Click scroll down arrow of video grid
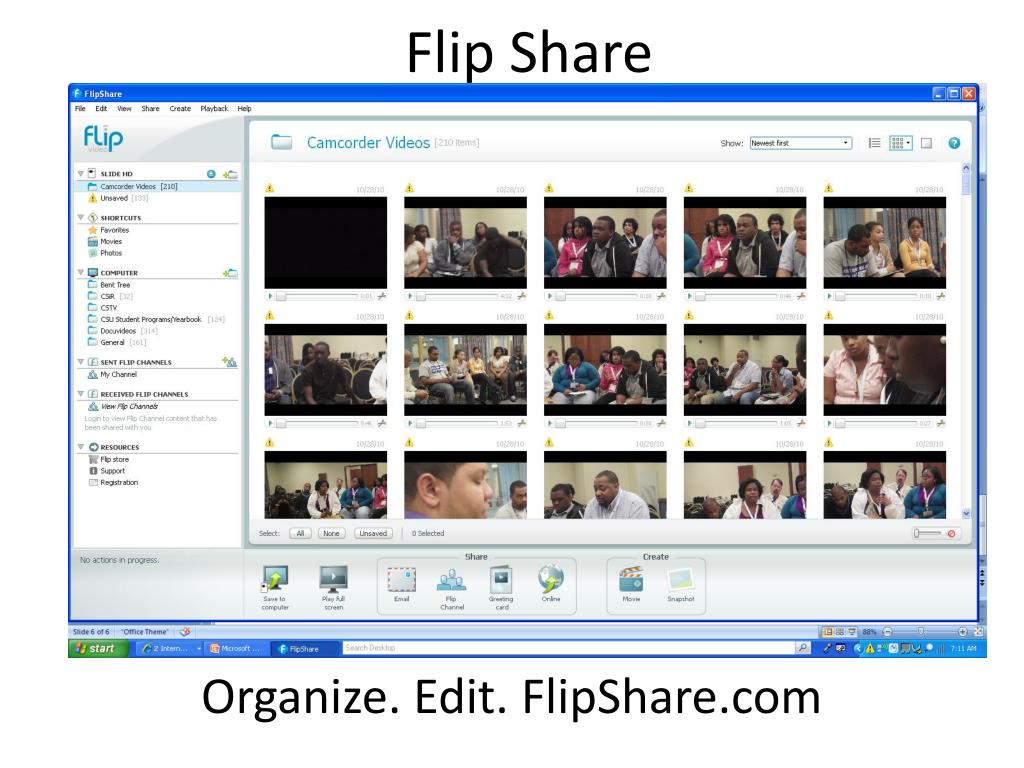The image size is (1024, 768). click(966, 514)
